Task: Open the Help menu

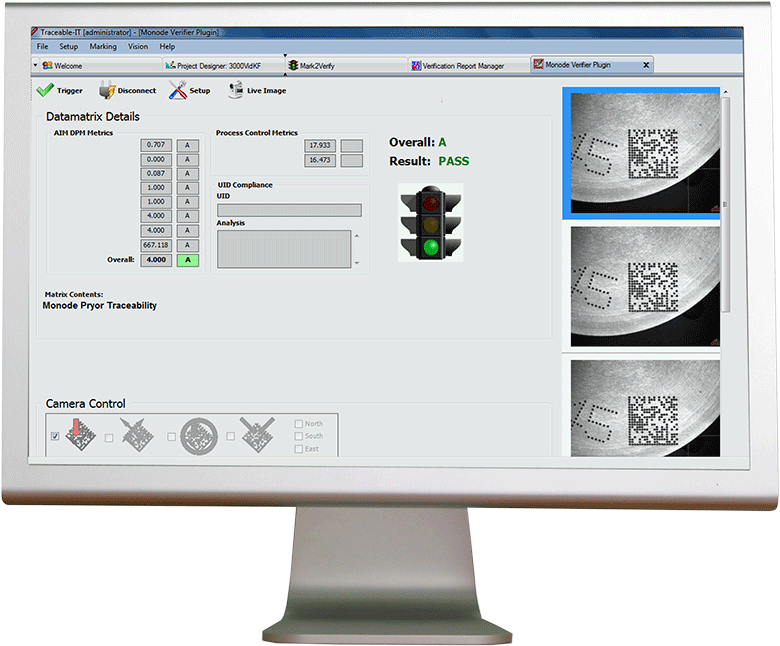Action: point(167,46)
